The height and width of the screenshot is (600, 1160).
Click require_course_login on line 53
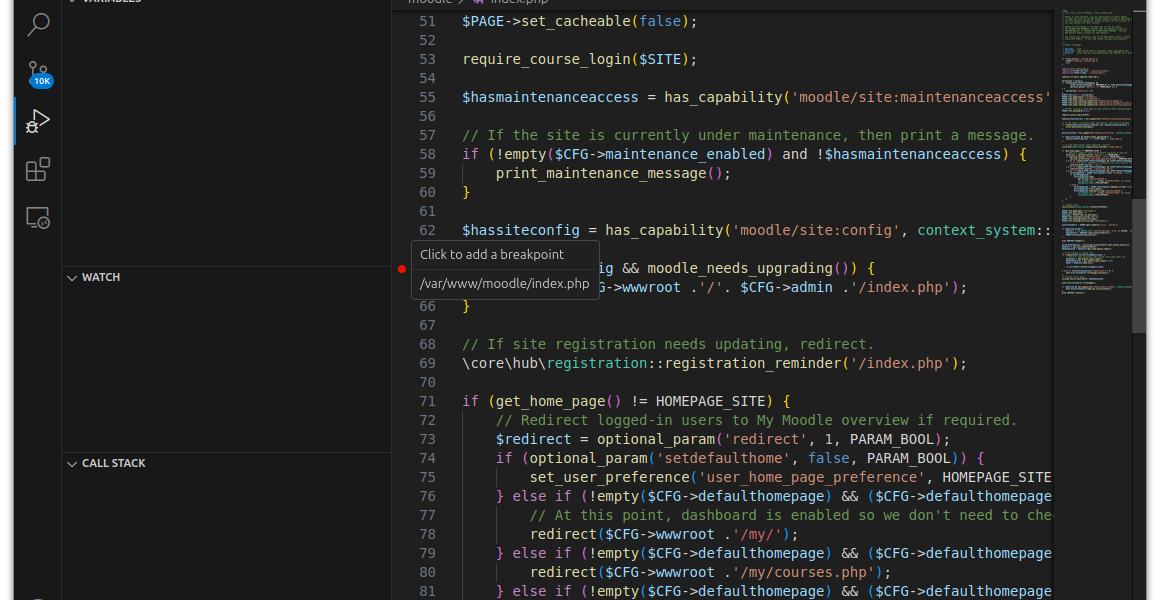(547, 59)
